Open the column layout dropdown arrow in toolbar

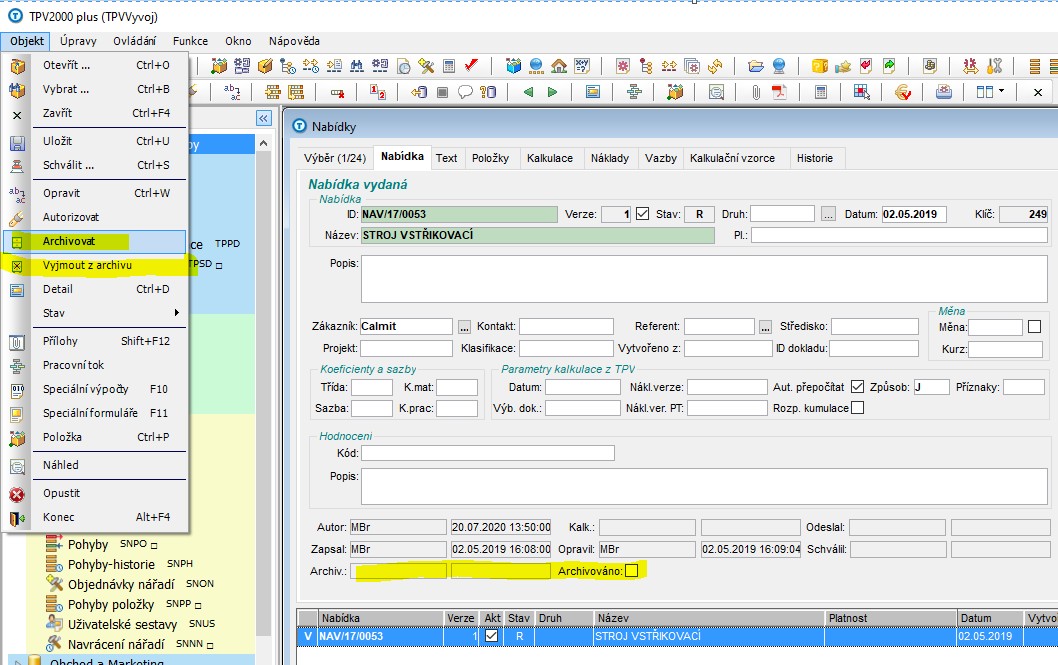(1001, 91)
